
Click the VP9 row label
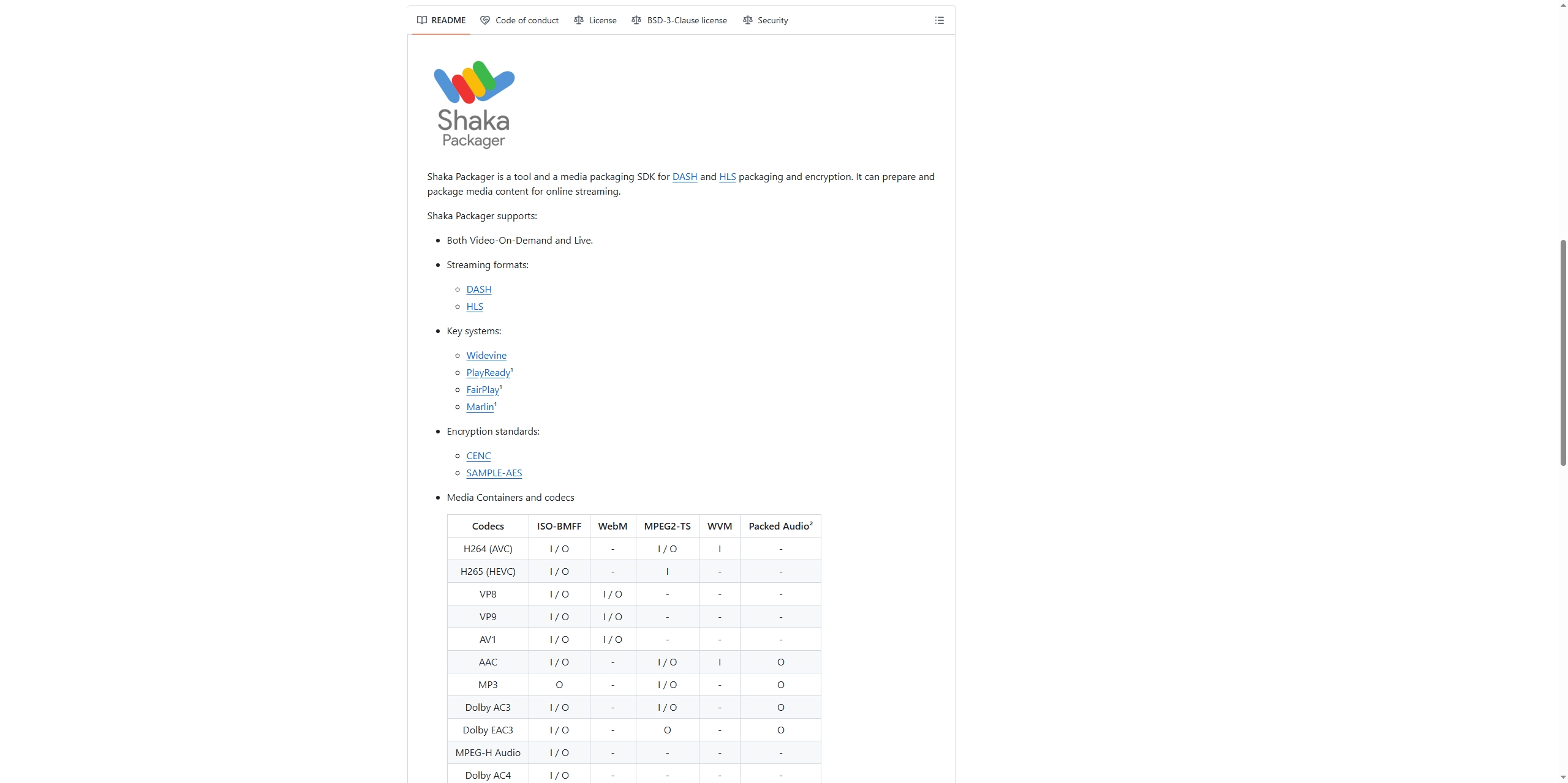(488, 617)
